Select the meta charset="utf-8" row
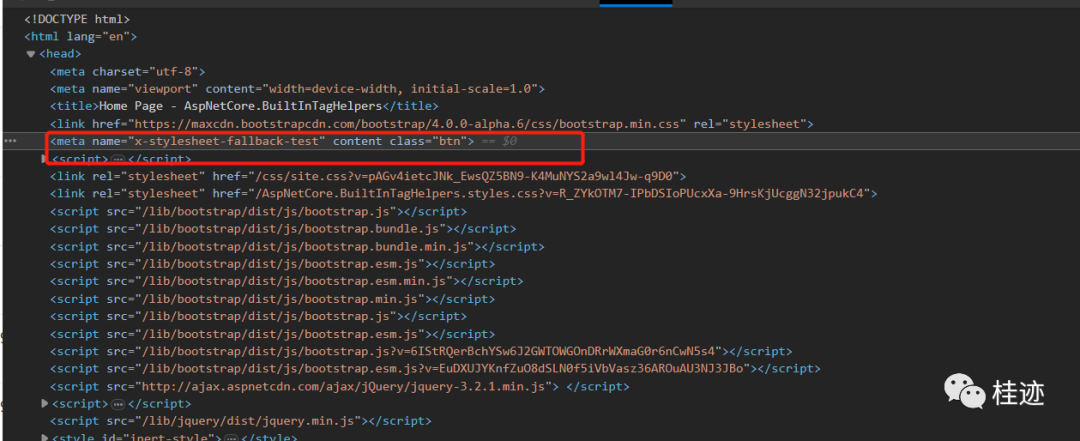The height and width of the screenshot is (441, 1080). click(x=127, y=72)
